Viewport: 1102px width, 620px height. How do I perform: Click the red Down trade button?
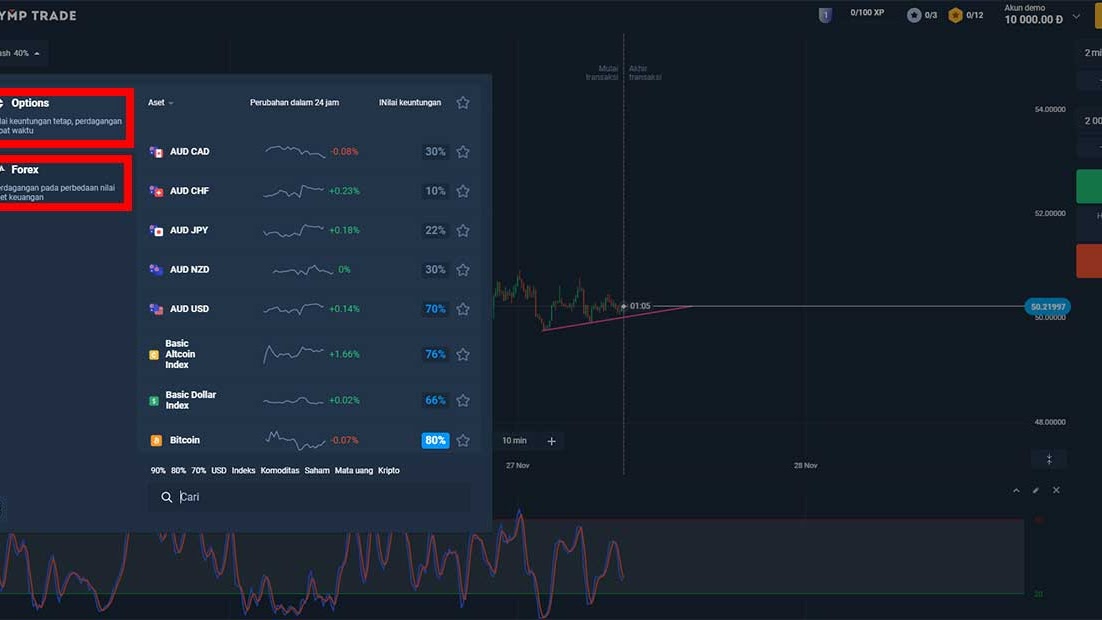[1089, 261]
